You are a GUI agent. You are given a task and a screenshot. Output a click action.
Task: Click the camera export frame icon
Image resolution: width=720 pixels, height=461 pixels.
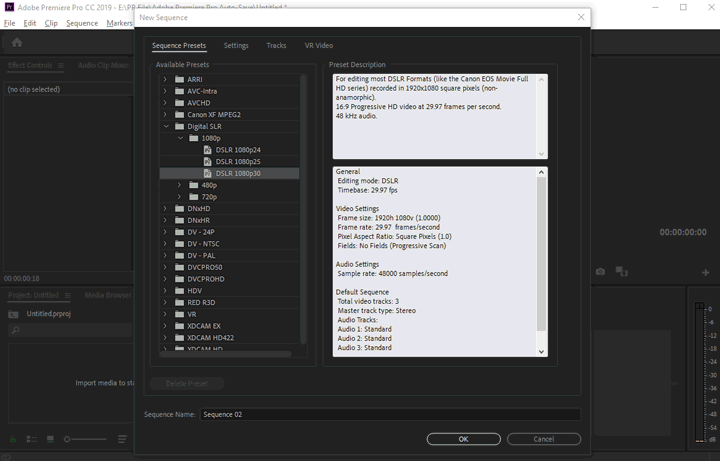coord(600,272)
